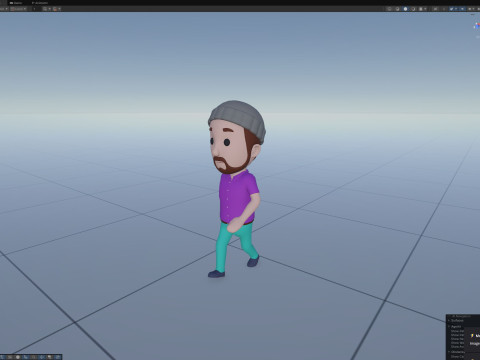Switch to the Game tab
The width and height of the screenshot is (480, 360).
tap(16, 3)
